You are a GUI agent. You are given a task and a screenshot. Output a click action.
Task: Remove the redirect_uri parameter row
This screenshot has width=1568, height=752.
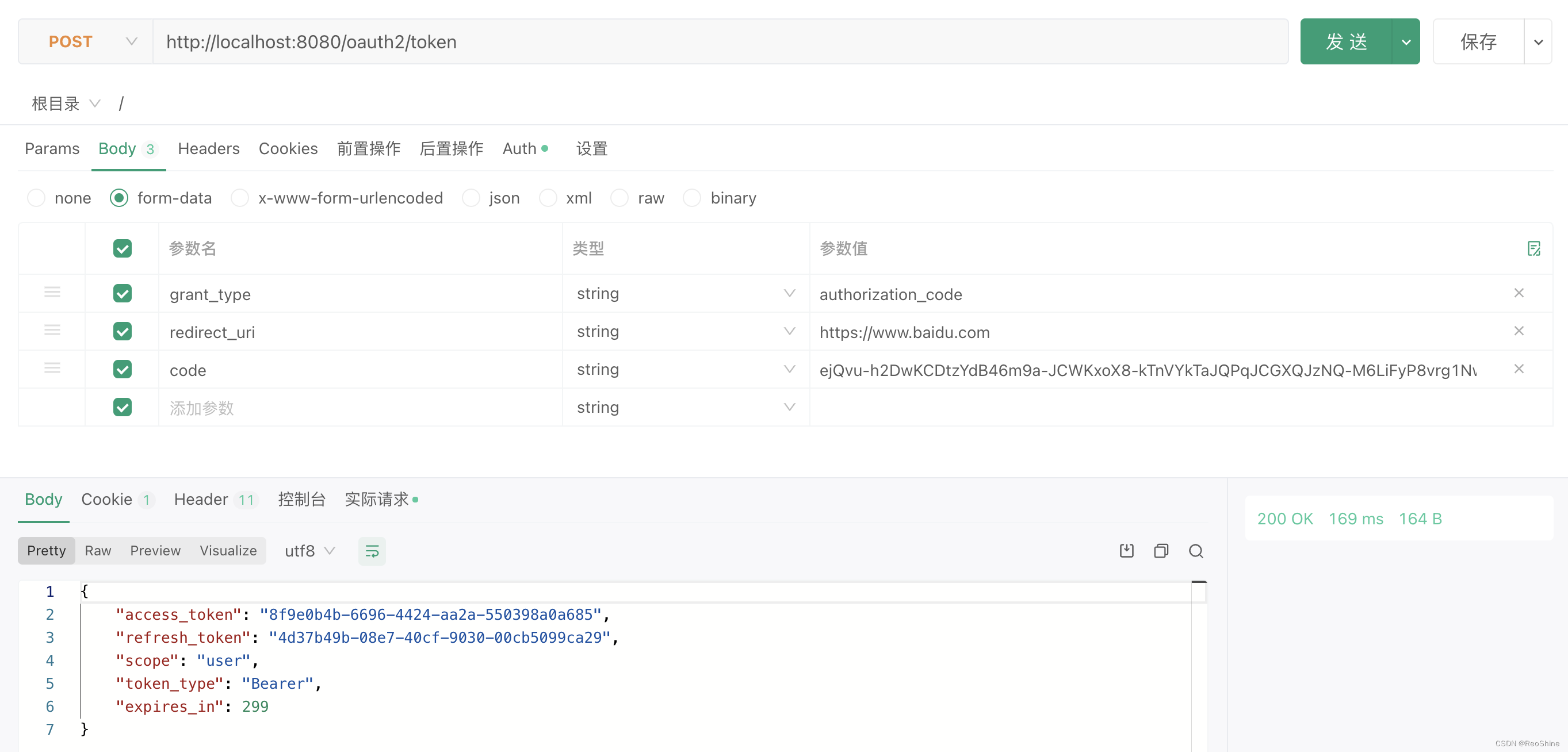coord(1519,331)
